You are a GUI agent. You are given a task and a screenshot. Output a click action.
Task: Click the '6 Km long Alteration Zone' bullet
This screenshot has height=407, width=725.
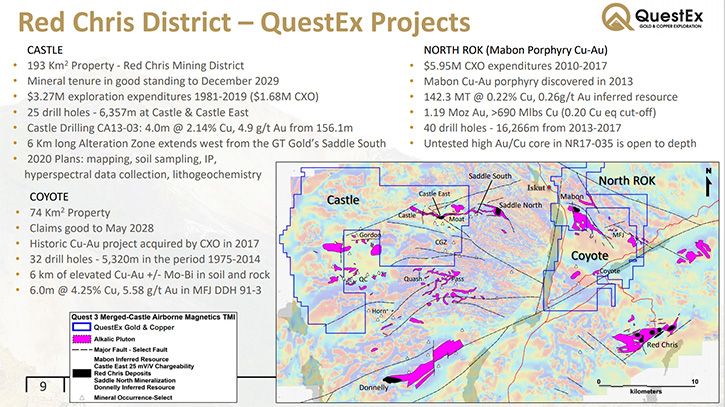point(207,143)
